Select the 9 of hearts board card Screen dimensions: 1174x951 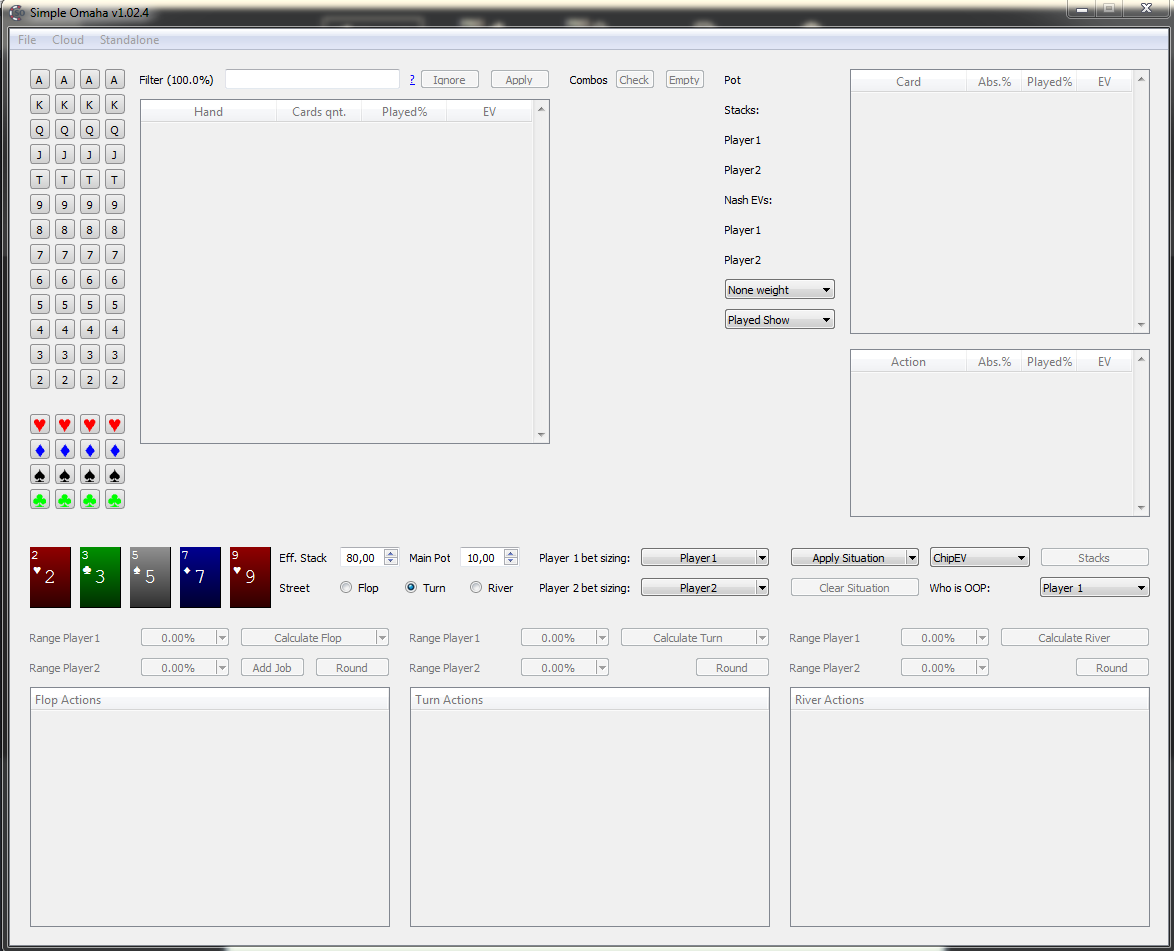pos(250,577)
